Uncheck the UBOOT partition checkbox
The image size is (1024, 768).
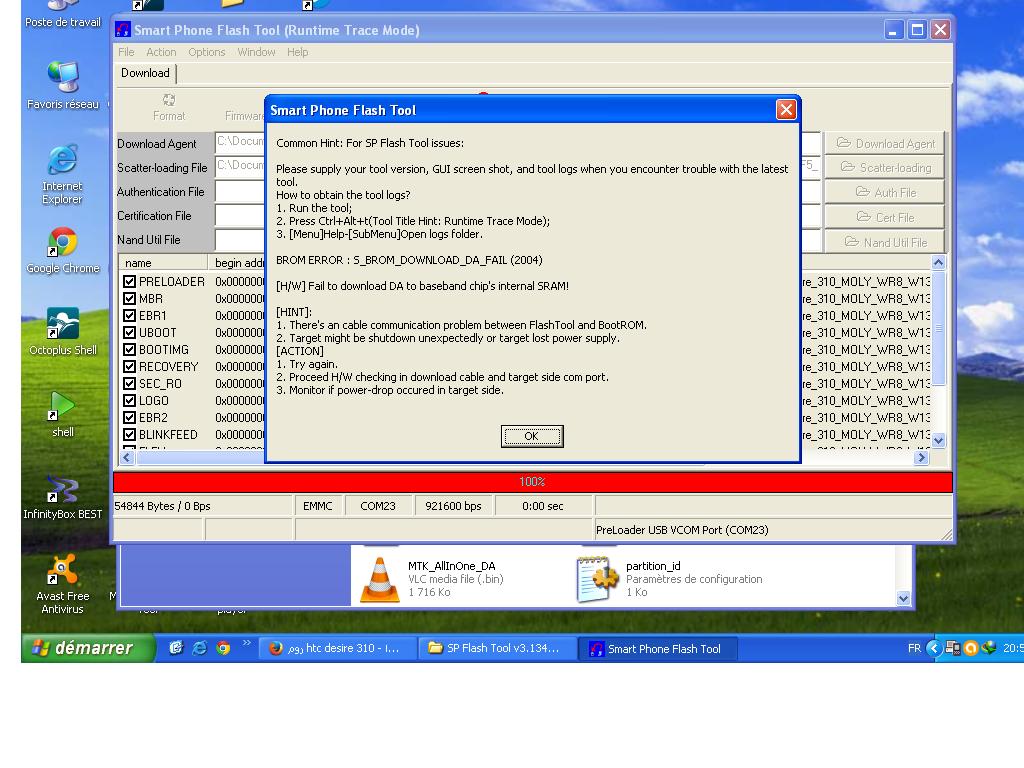pyautogui.click(x=129, y=332)
